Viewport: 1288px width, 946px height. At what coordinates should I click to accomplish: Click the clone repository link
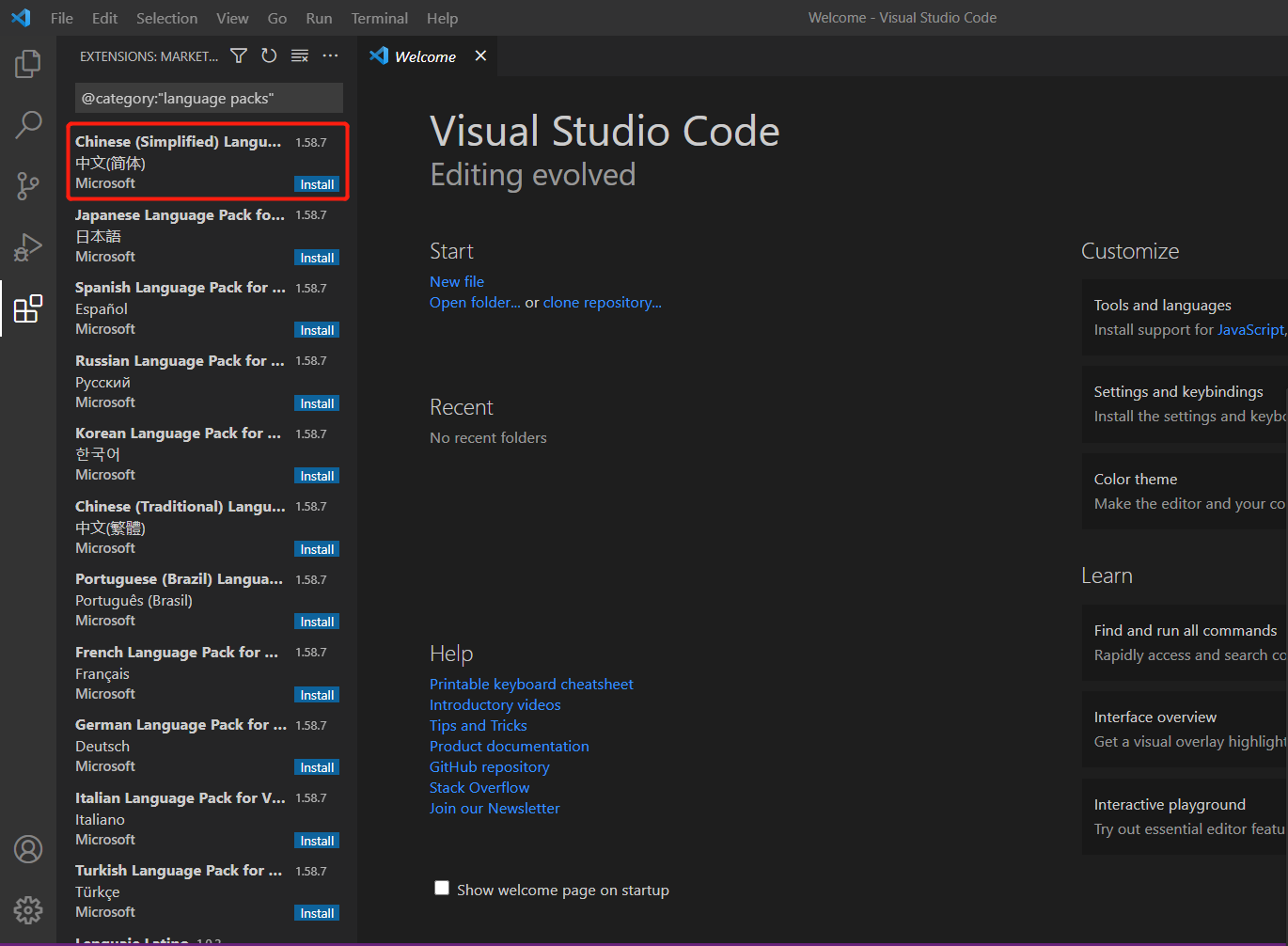click(x=602, y=302)
